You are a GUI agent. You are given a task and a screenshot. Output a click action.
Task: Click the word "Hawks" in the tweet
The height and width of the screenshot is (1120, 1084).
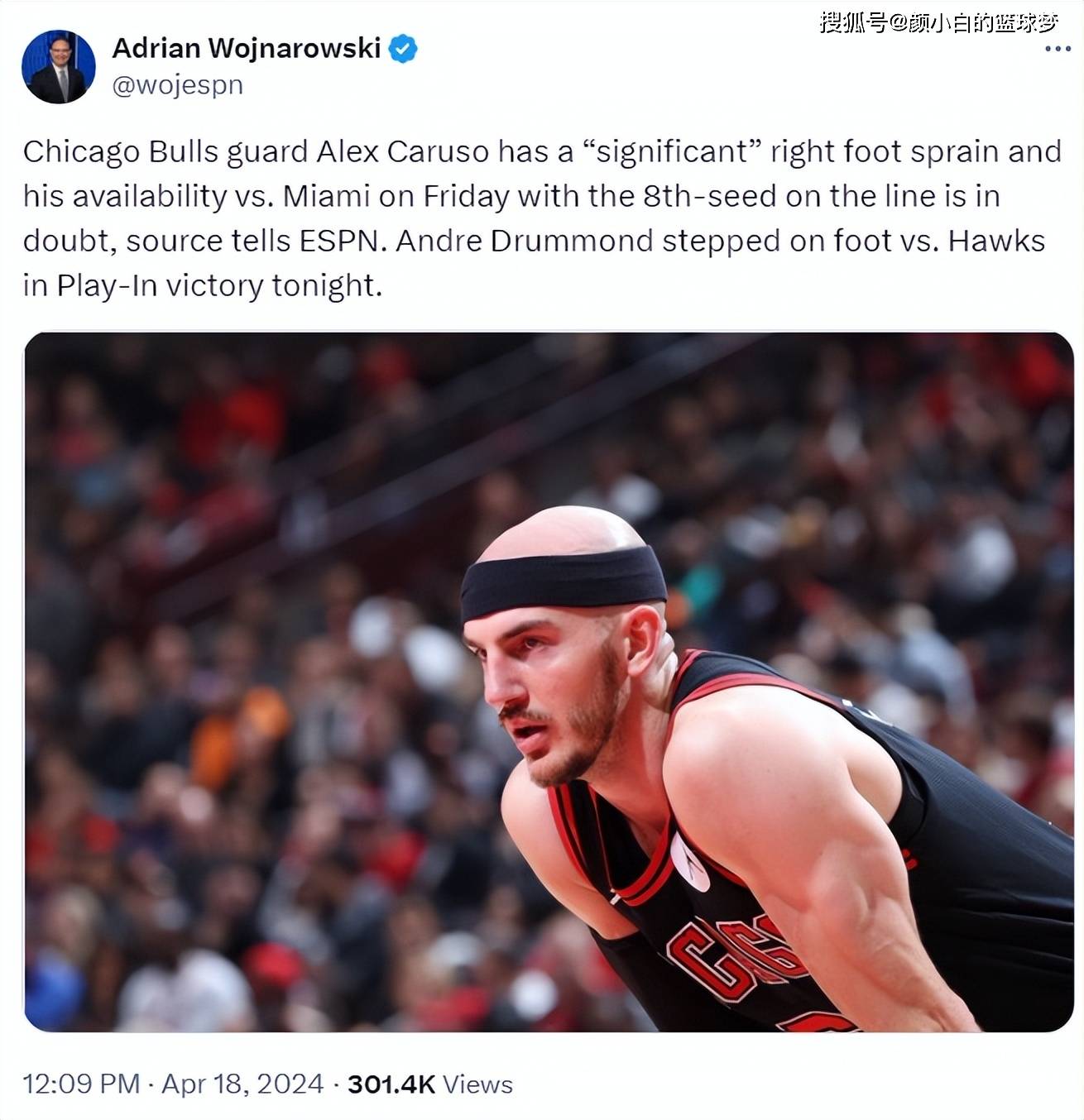pos(996,242)
